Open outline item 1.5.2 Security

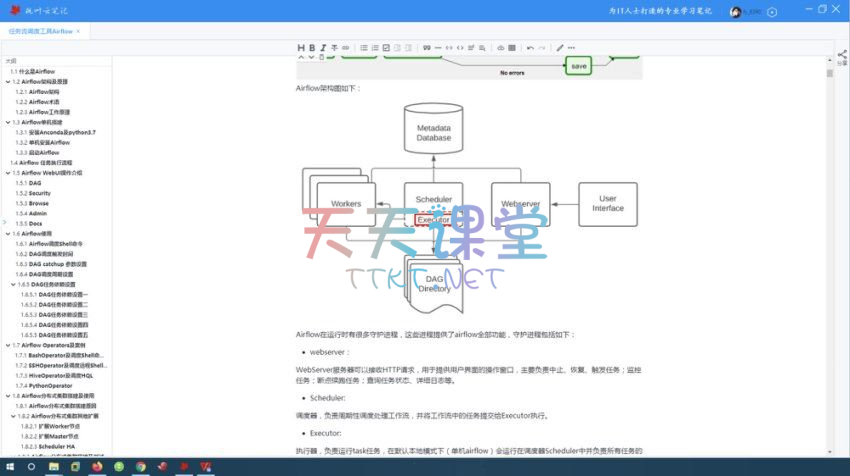pyautogui.click(x=40, y=193)
